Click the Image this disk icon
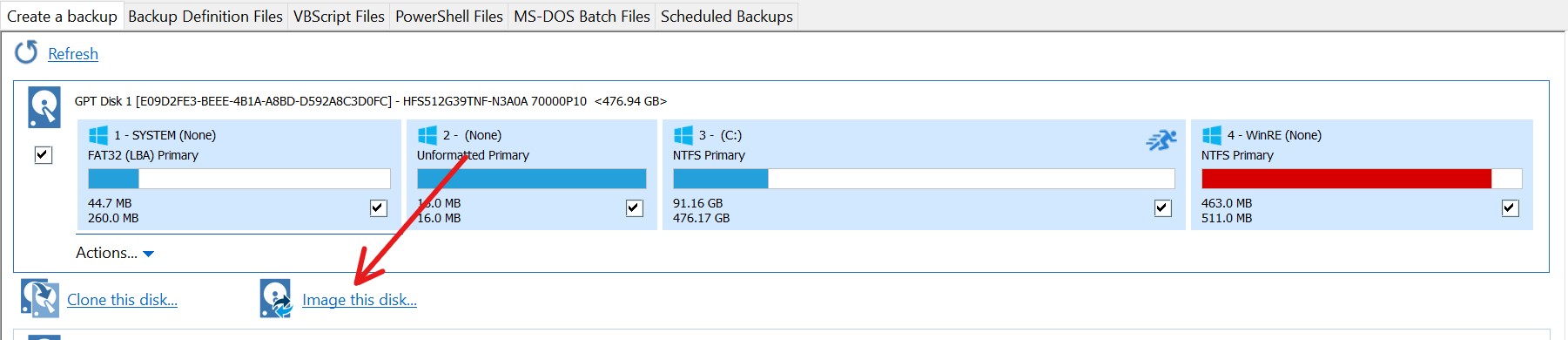Screen dimensions: 1568x340 (276, 298)
